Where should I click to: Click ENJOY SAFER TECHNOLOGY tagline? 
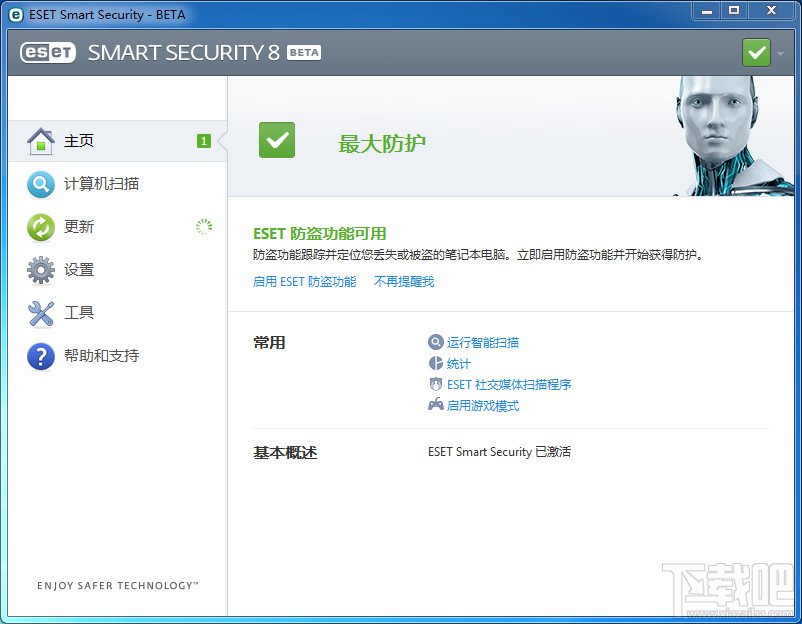(118, 586)
